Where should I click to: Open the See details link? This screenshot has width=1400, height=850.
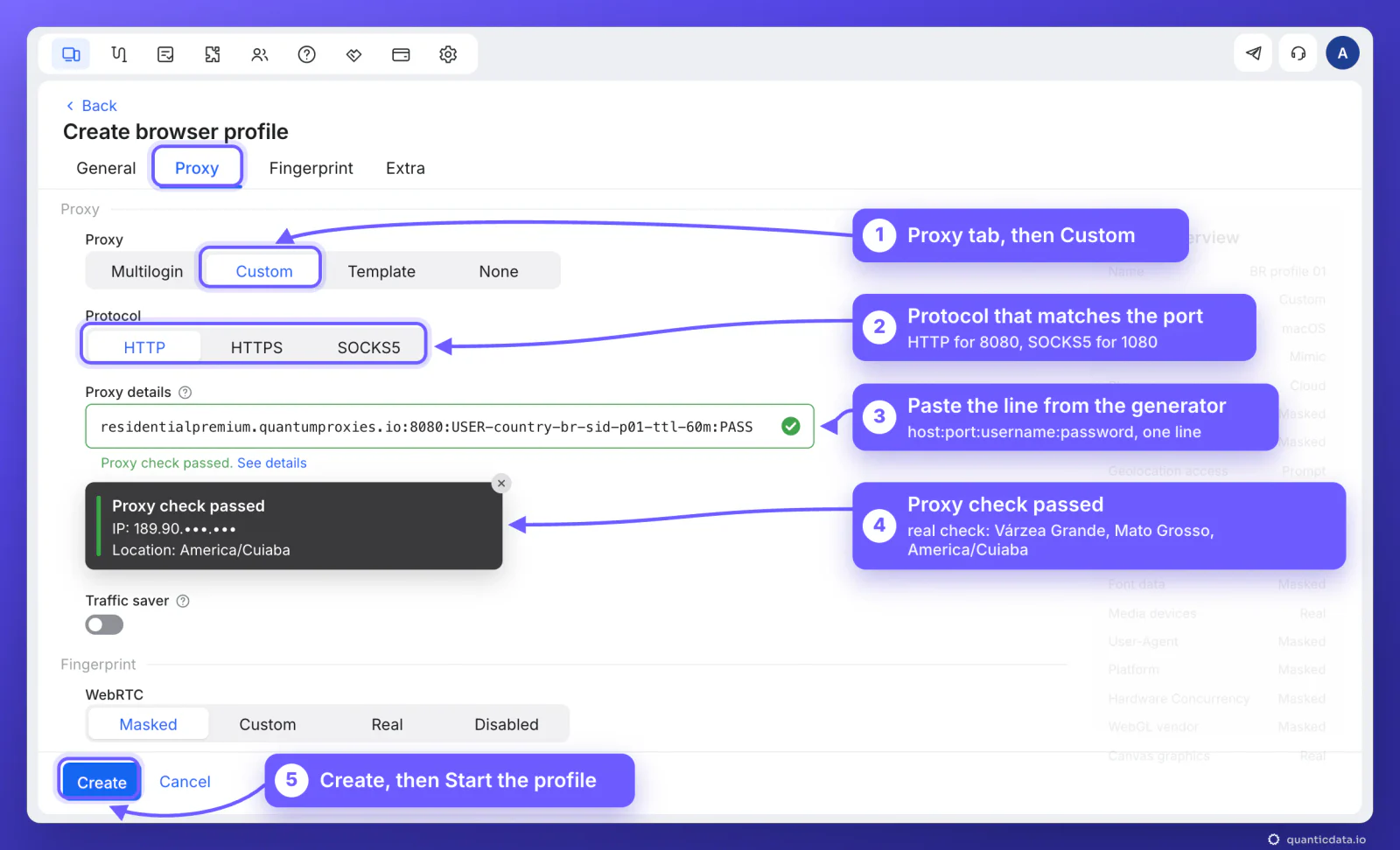(272, 463)
